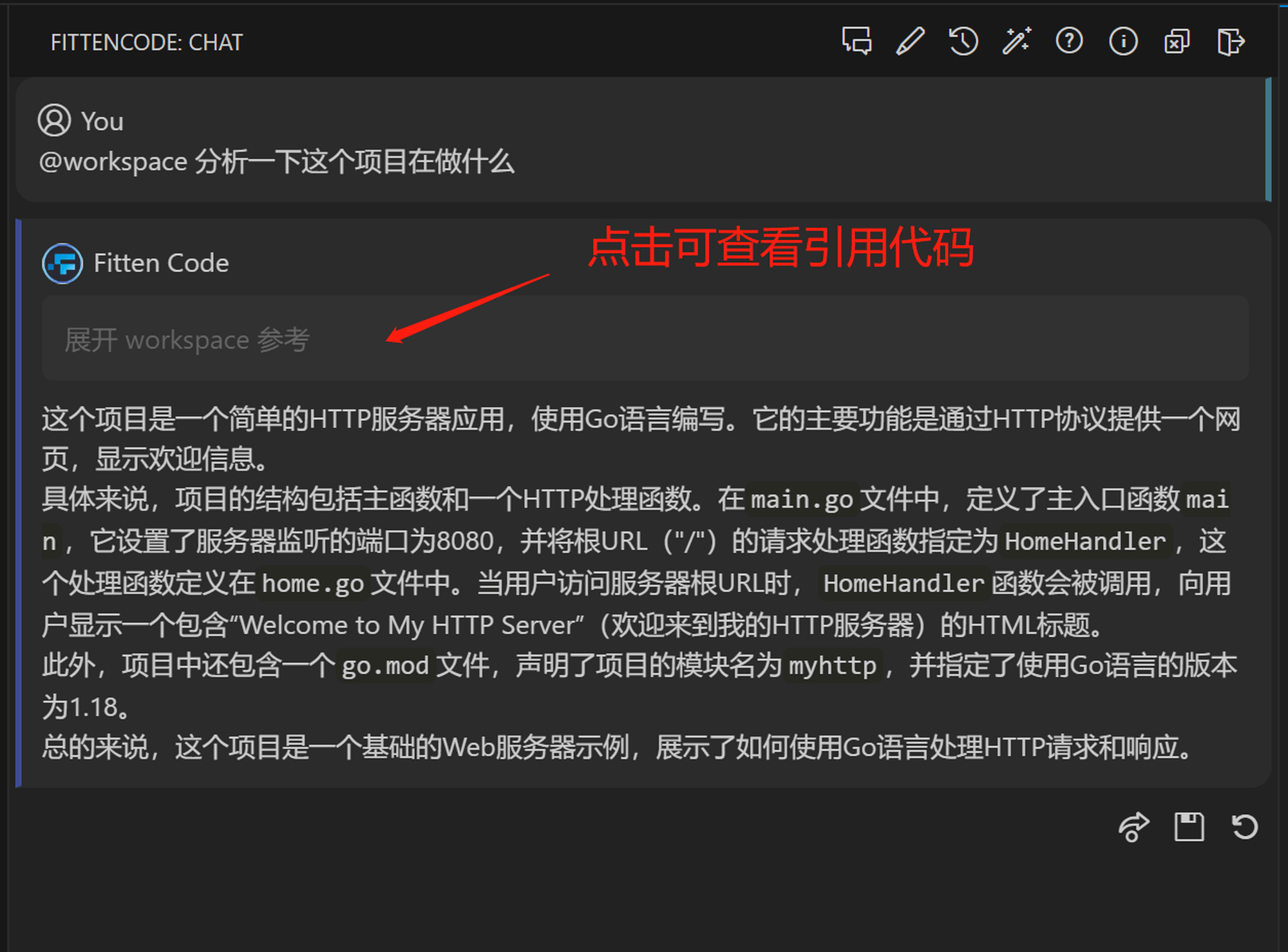Screen dimensions: 1288x952
Task: Start a new chat conversation
Action: [x=857, y=42]
